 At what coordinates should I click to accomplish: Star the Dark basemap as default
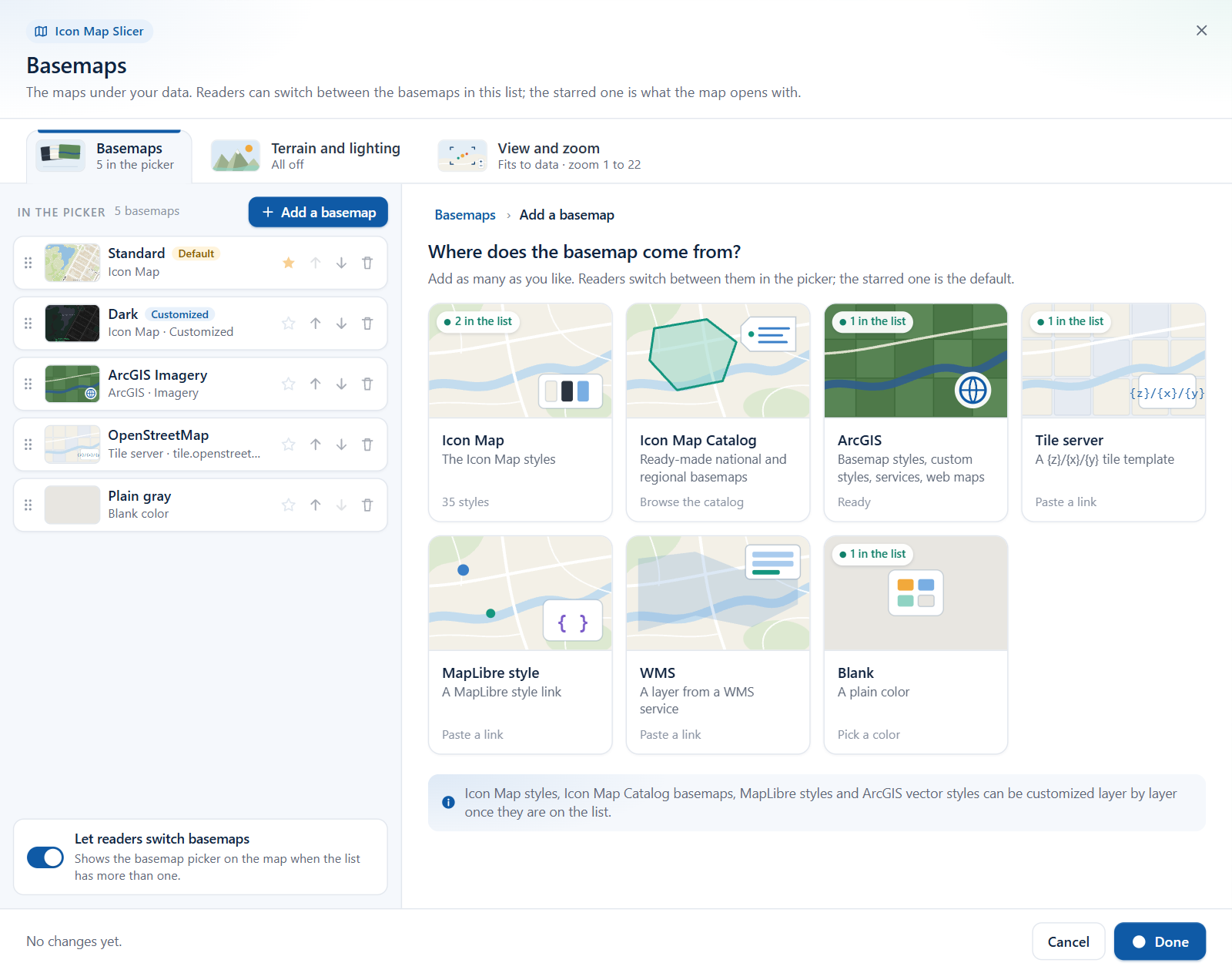point(289,324)
